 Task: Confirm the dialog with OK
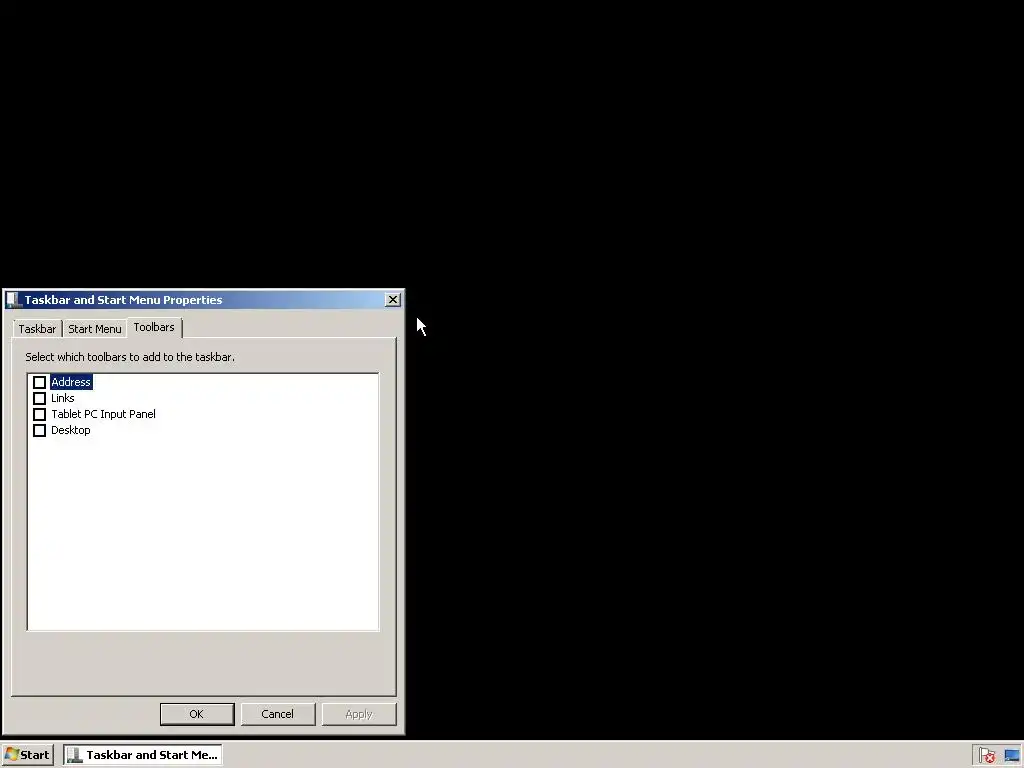[197, 714]
